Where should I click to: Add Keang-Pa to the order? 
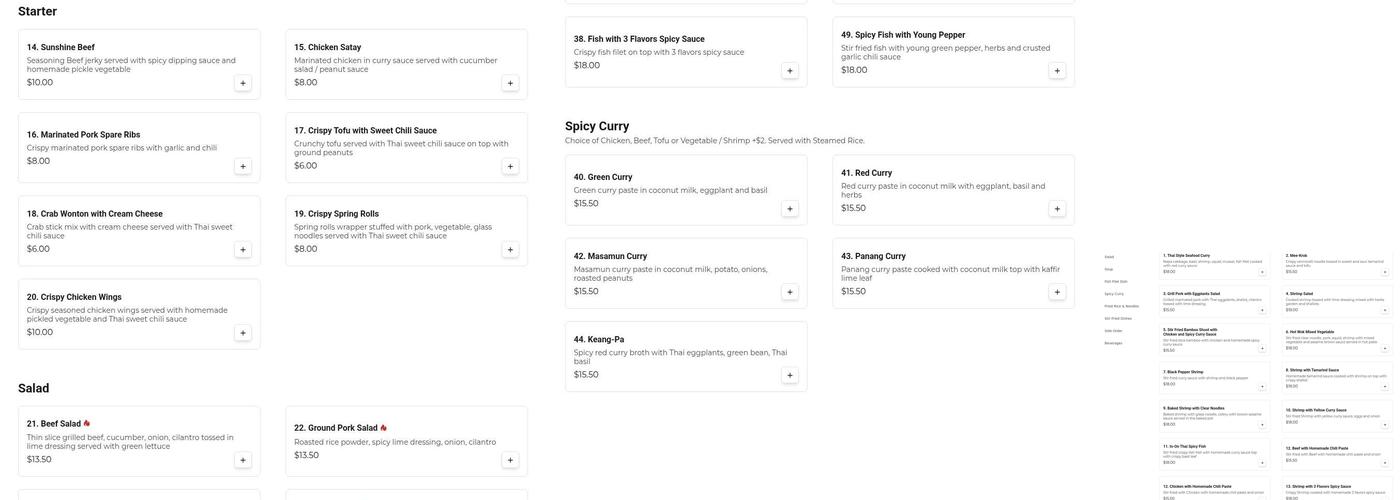[x=789, y=376]
